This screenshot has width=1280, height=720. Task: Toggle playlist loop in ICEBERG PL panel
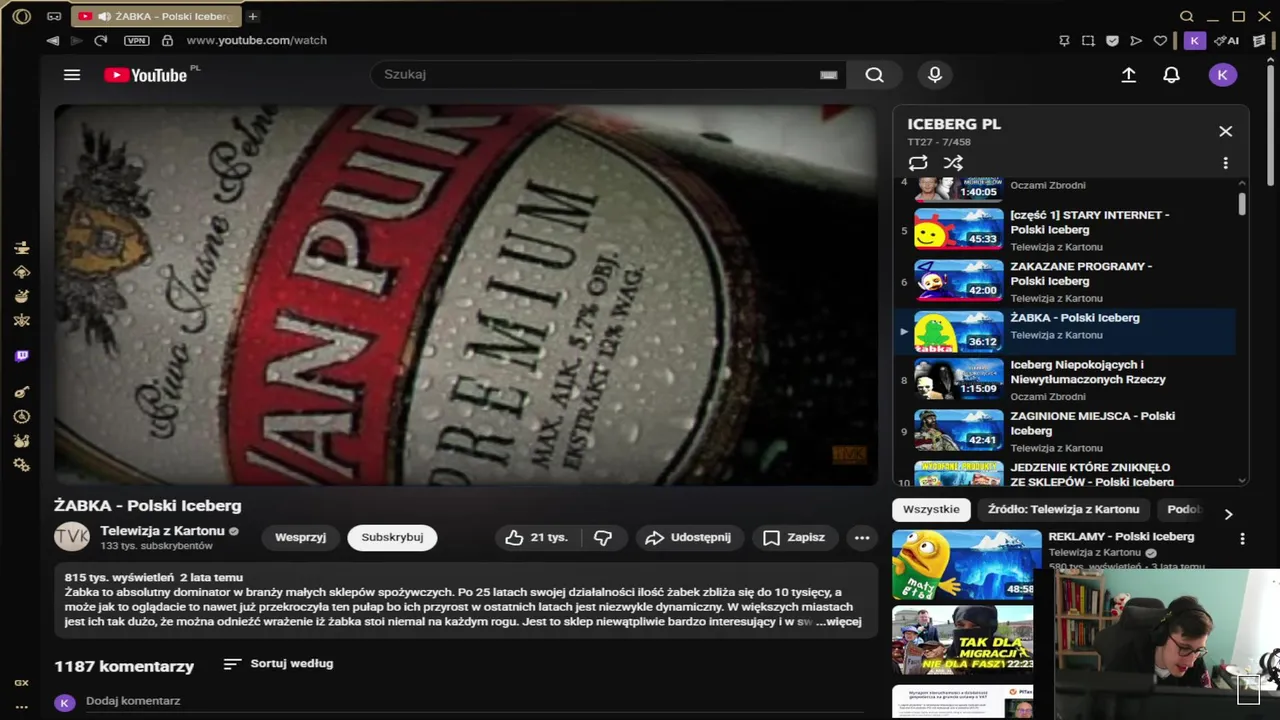click(918, 163)
